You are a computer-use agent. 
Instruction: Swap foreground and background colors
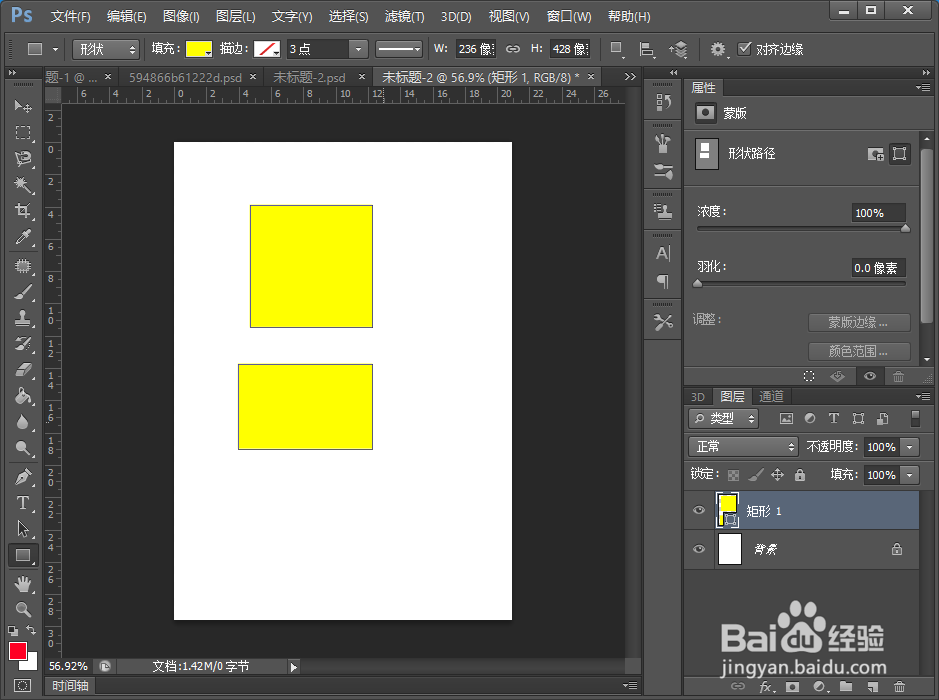(31, 631)
